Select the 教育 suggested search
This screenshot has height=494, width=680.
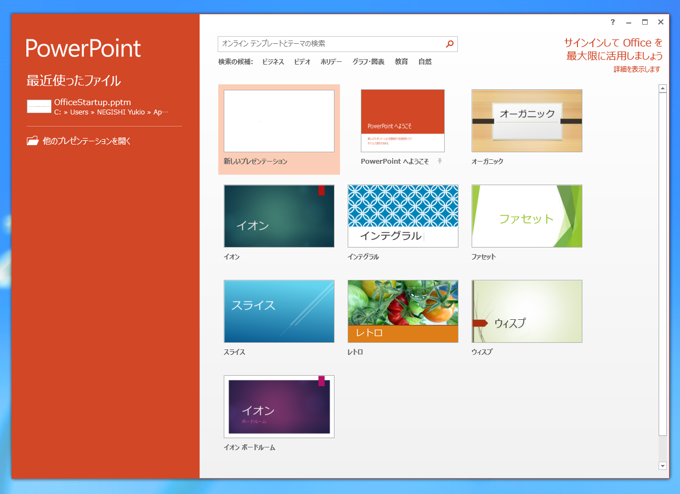[x=401, y=62]
